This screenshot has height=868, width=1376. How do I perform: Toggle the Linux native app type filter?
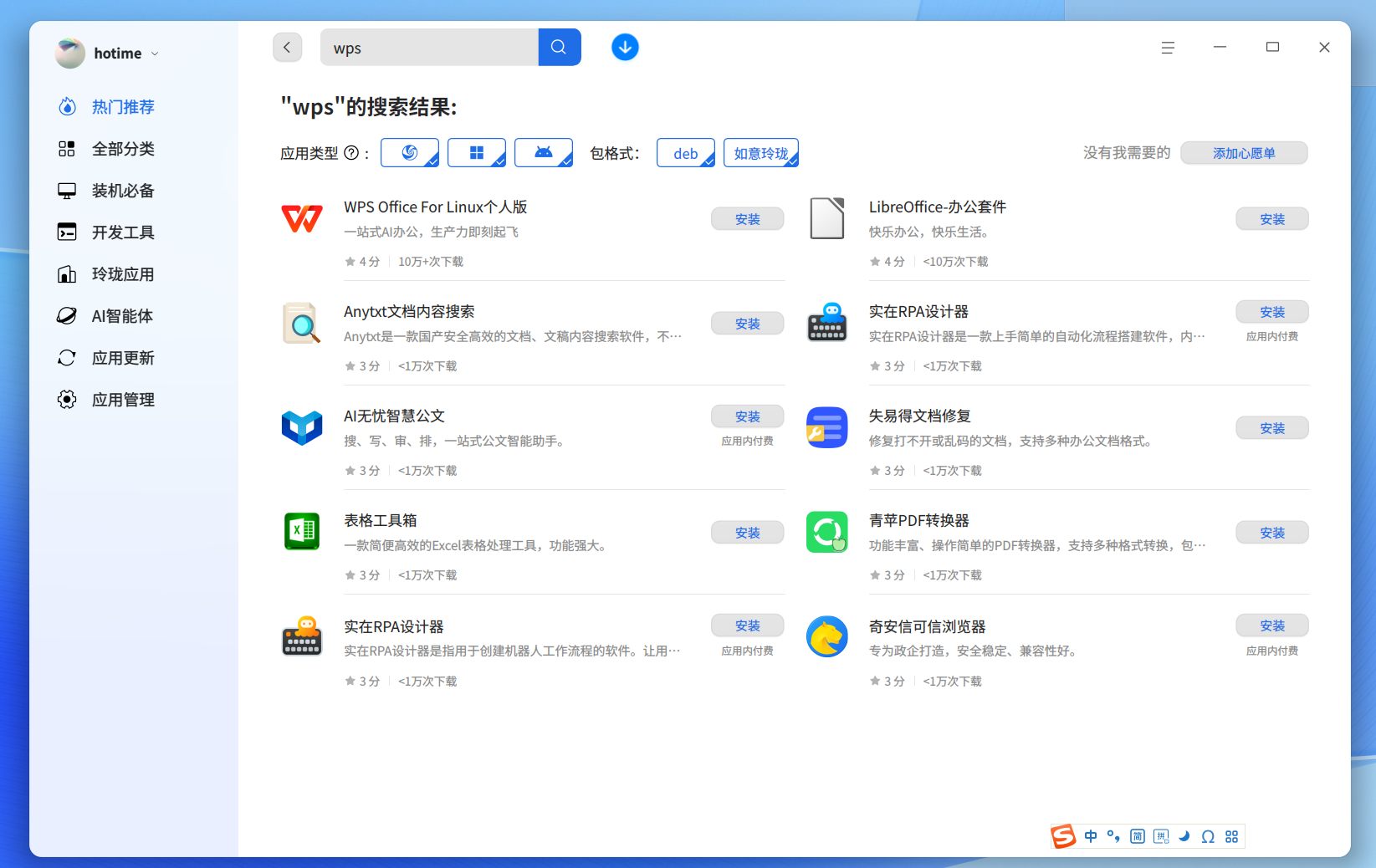point(410,153)
